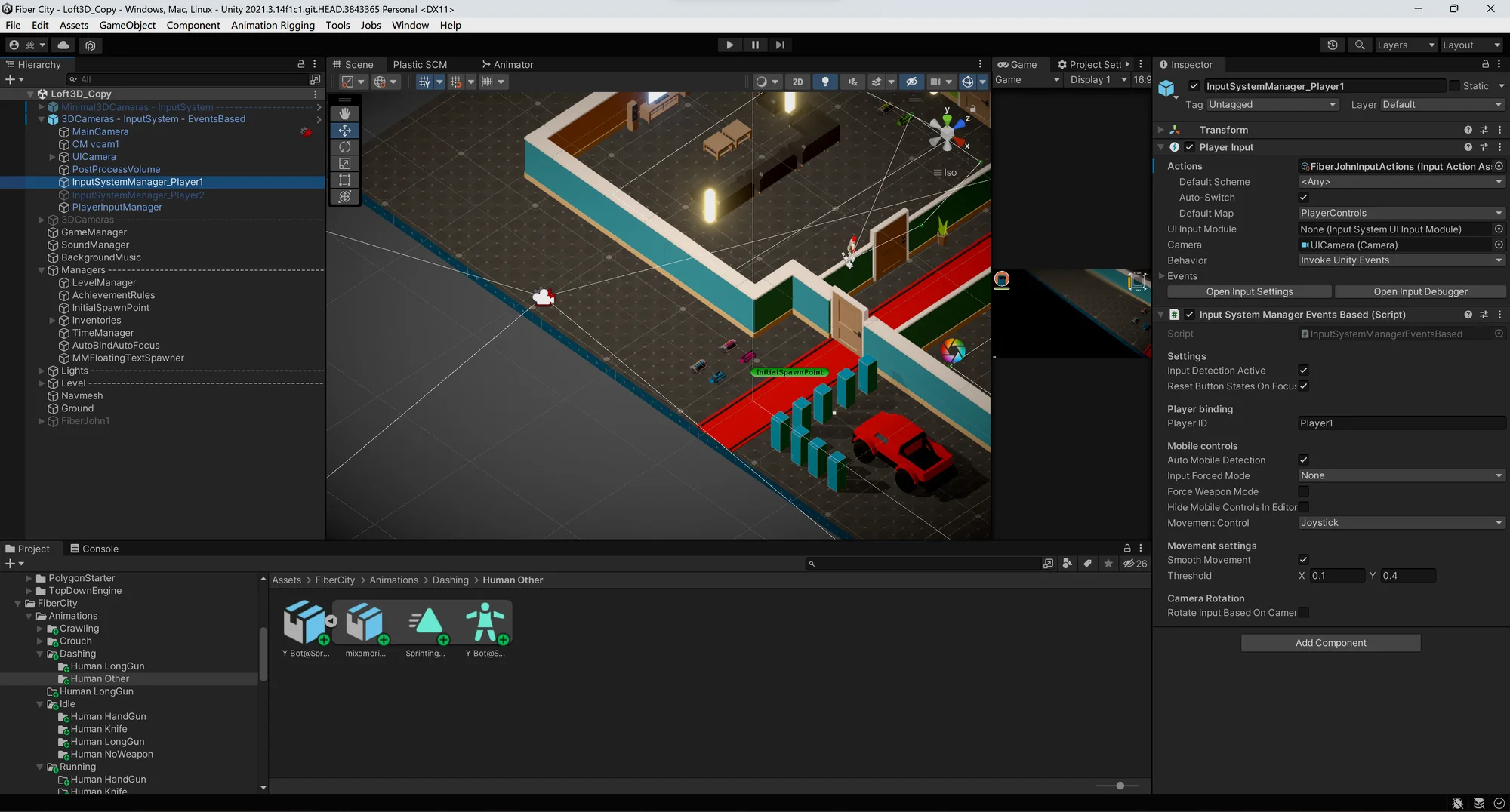Open the Movement Control dropdown
This screenshot has width=1510, height=812.
pyautogui.click(x=1401, y=523)
